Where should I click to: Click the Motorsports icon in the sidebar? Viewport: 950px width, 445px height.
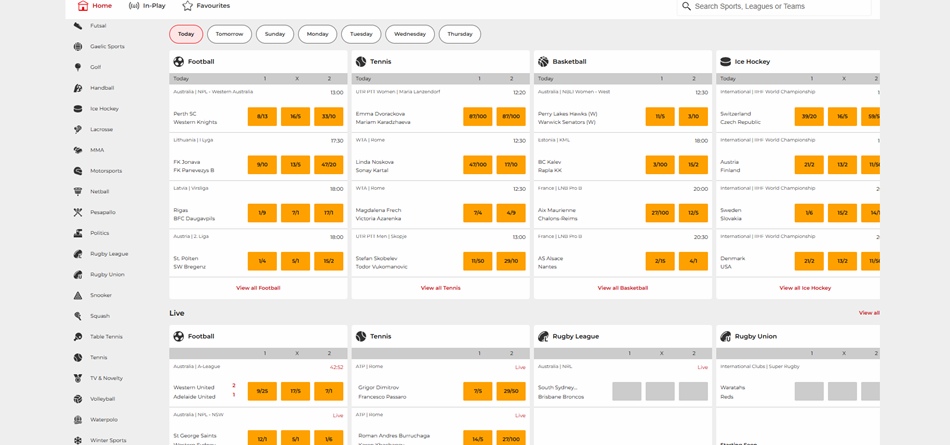tap(78, 171)
